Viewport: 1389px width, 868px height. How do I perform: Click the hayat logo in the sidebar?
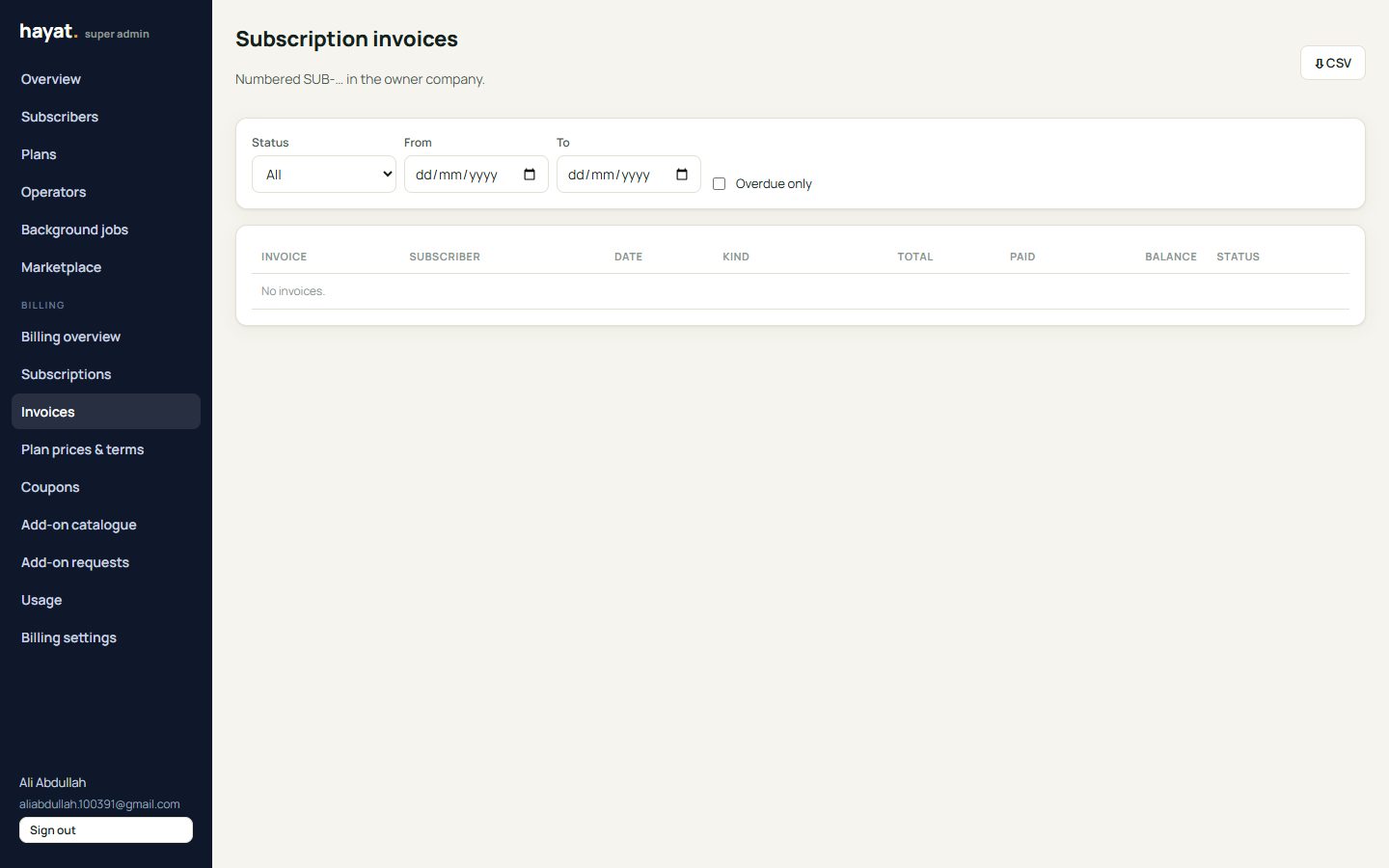(x=48, y=32)
